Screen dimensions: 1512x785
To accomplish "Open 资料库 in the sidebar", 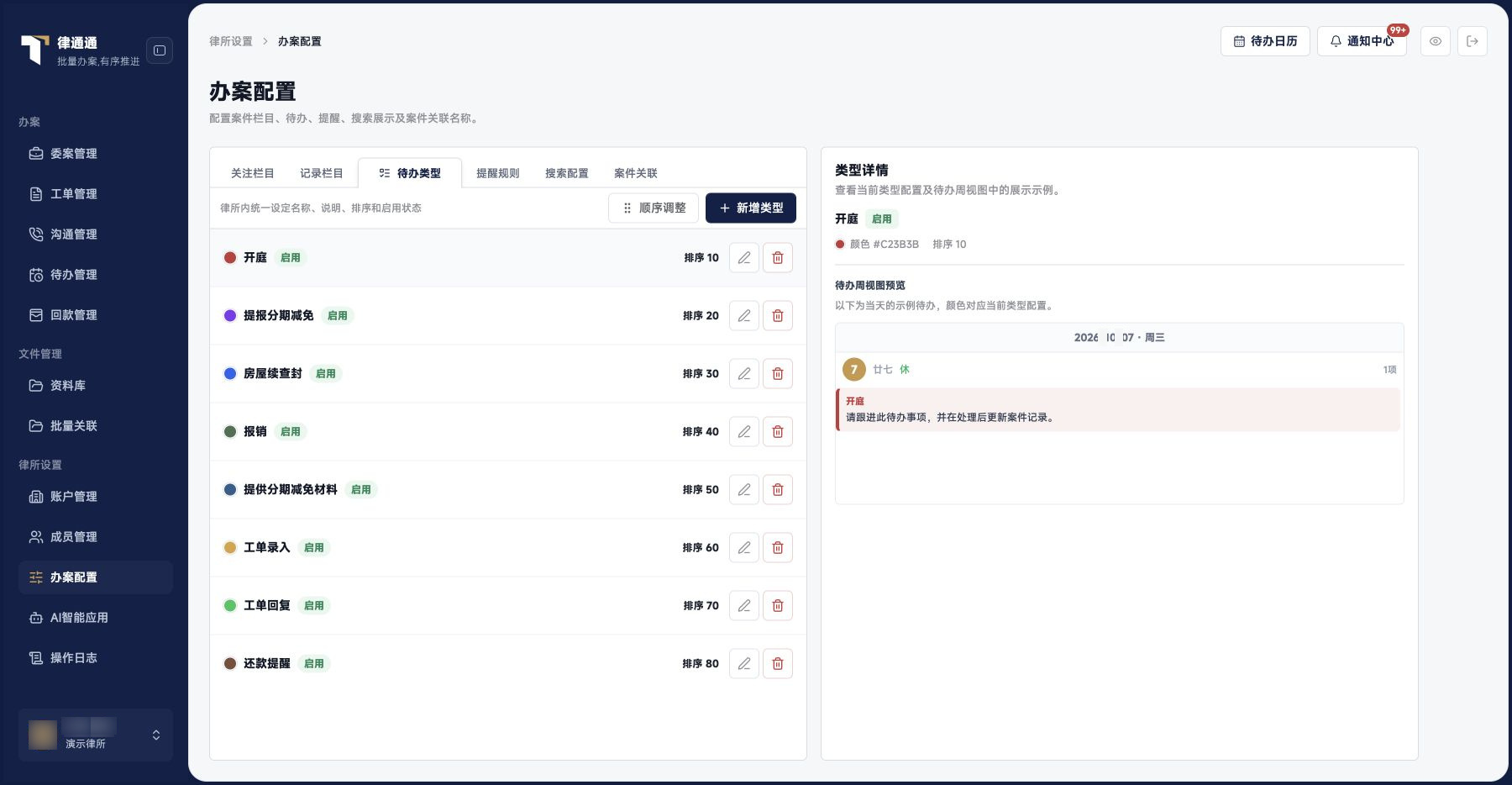I will (96, 386).
